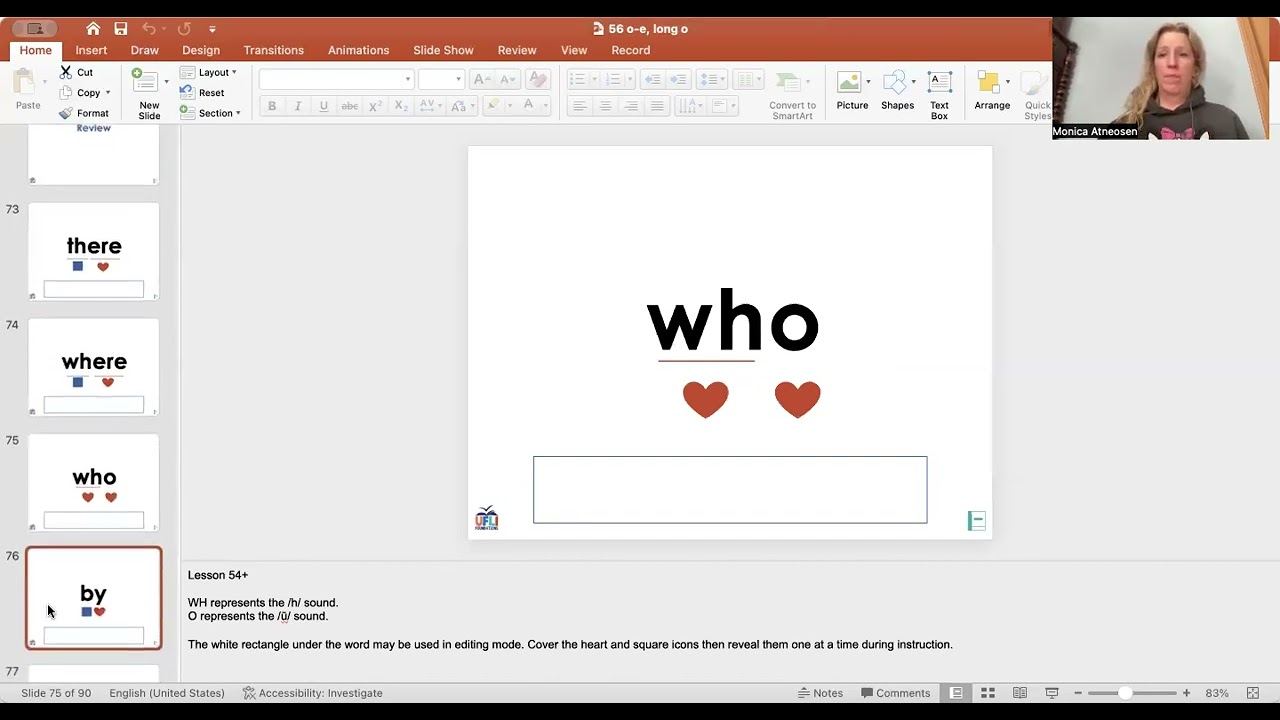Toggle Italic formatting
The width and height of the screenshot is (1280, 720).
click(x=297, y=106)
